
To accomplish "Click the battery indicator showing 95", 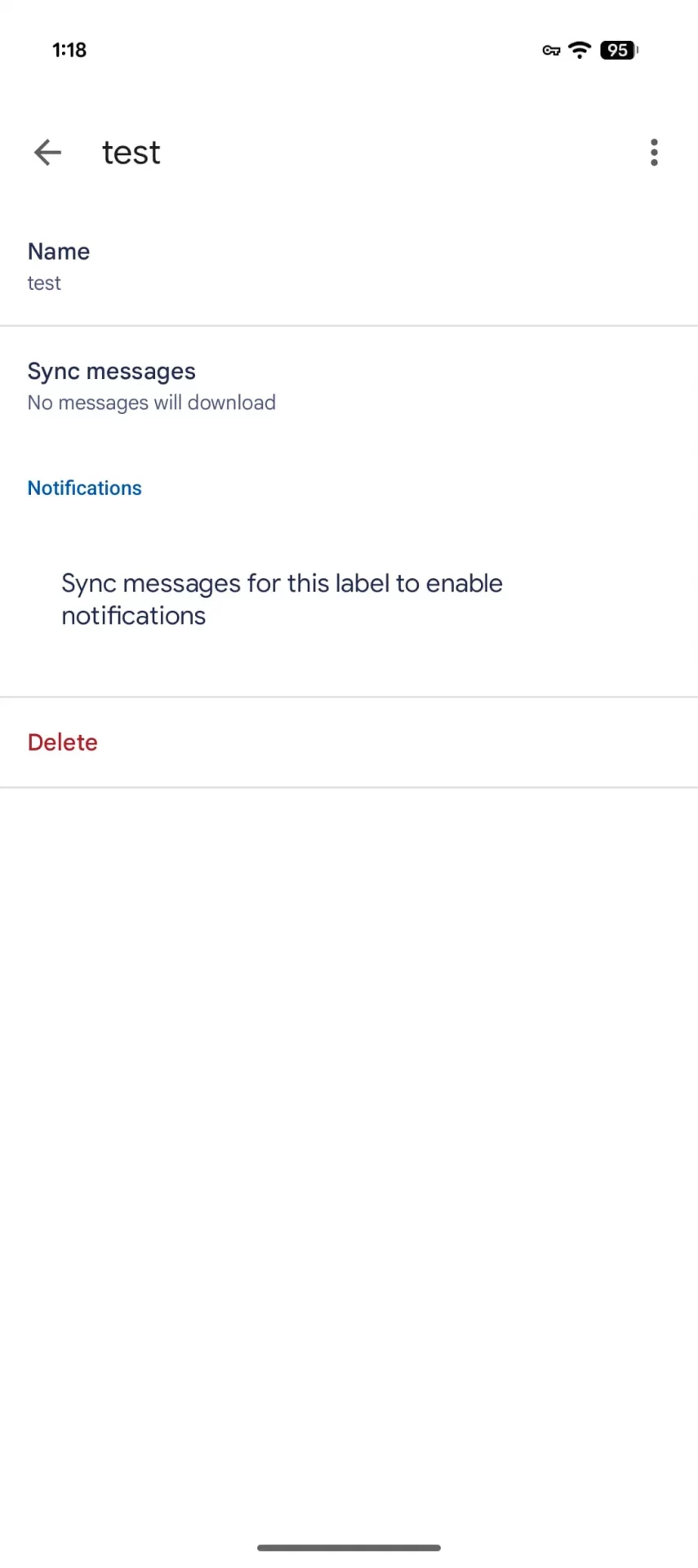I will (618, 50).
